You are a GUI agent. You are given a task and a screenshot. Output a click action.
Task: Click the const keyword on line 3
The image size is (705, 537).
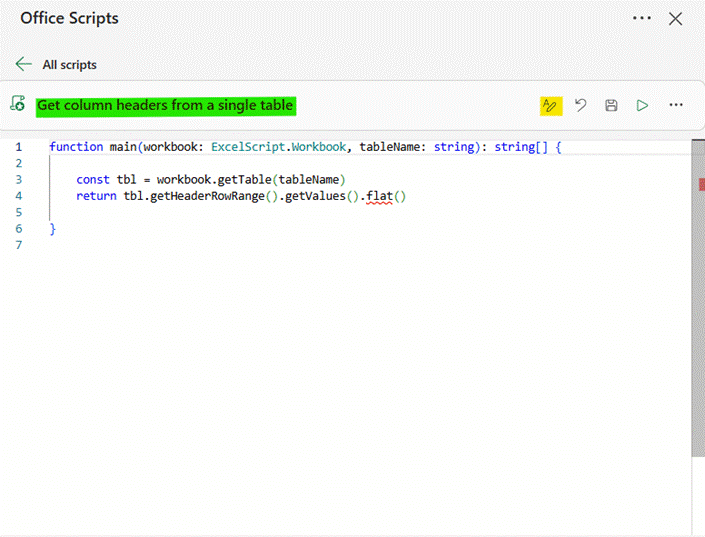click(x=93, y=180)
